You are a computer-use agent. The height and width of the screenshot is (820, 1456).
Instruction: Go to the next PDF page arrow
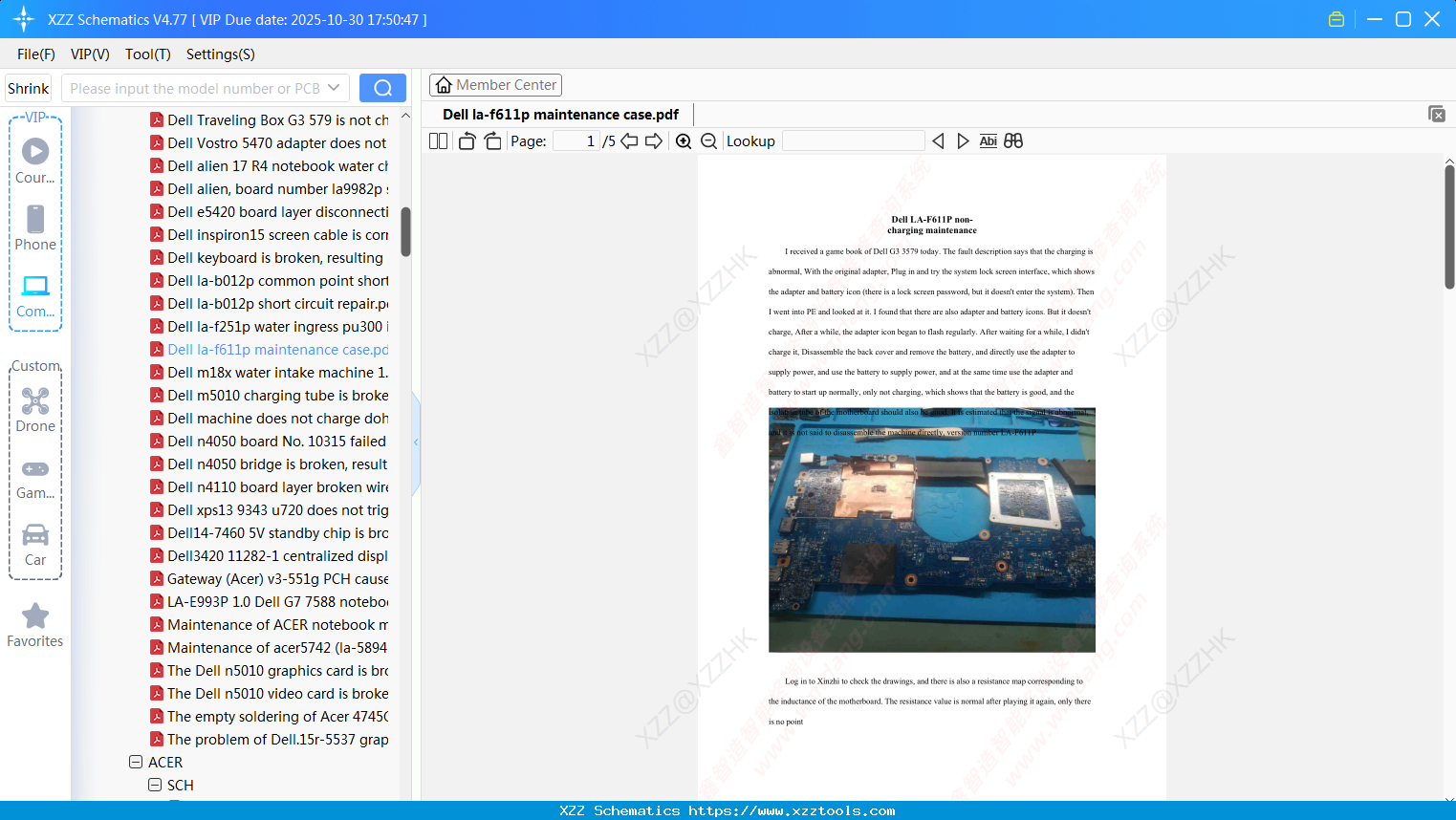654,140
